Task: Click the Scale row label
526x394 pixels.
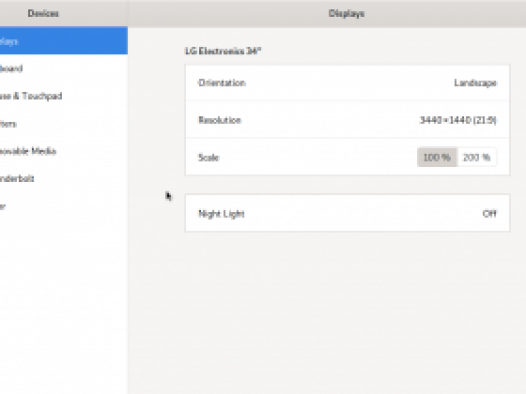Action: [x=208, y=157]
